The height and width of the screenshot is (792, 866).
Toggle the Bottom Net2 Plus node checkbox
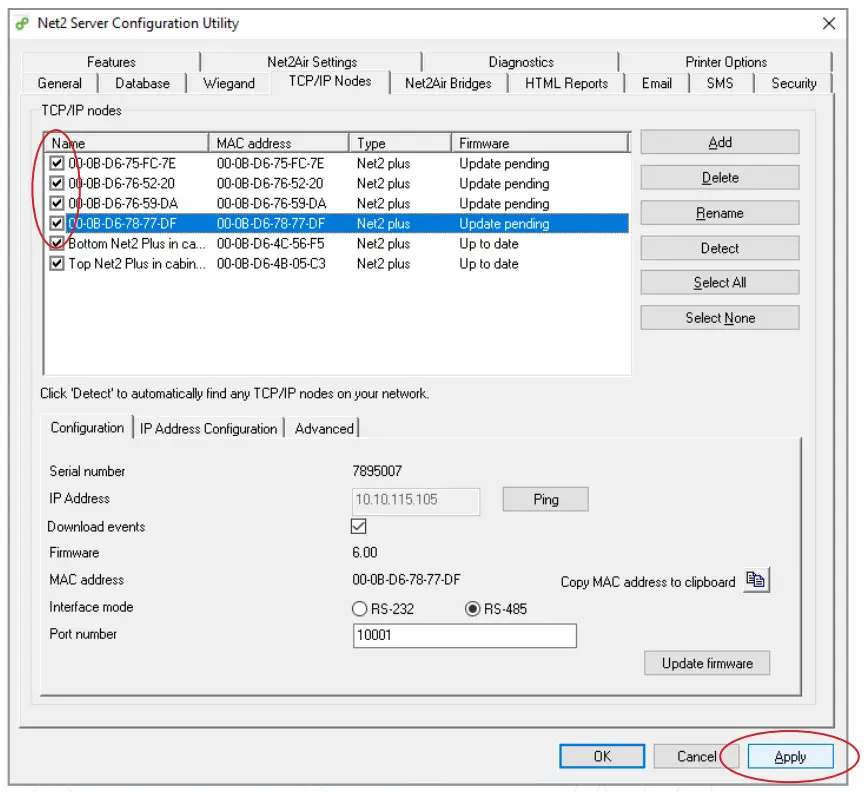(x=56, y=243)
